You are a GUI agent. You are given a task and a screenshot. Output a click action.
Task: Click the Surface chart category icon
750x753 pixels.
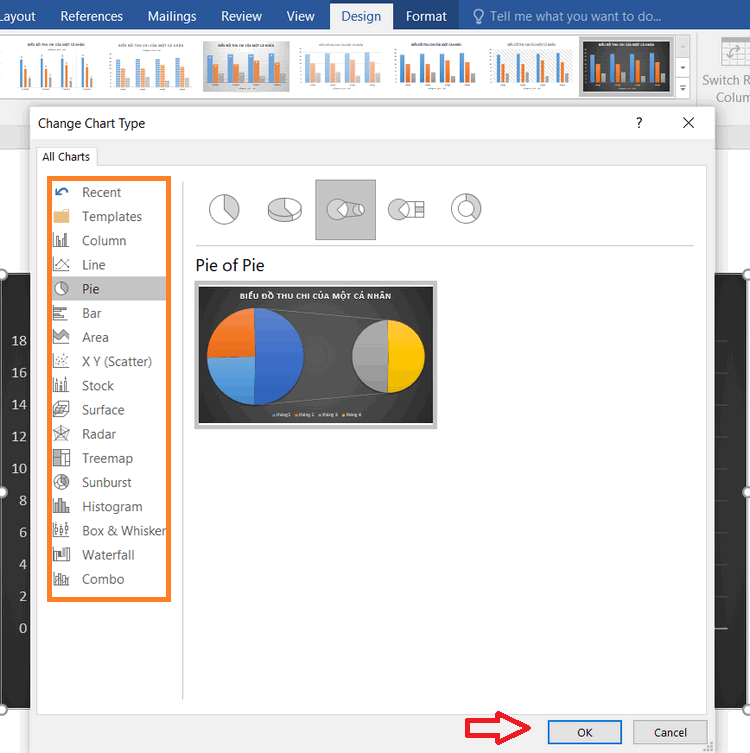61,409
